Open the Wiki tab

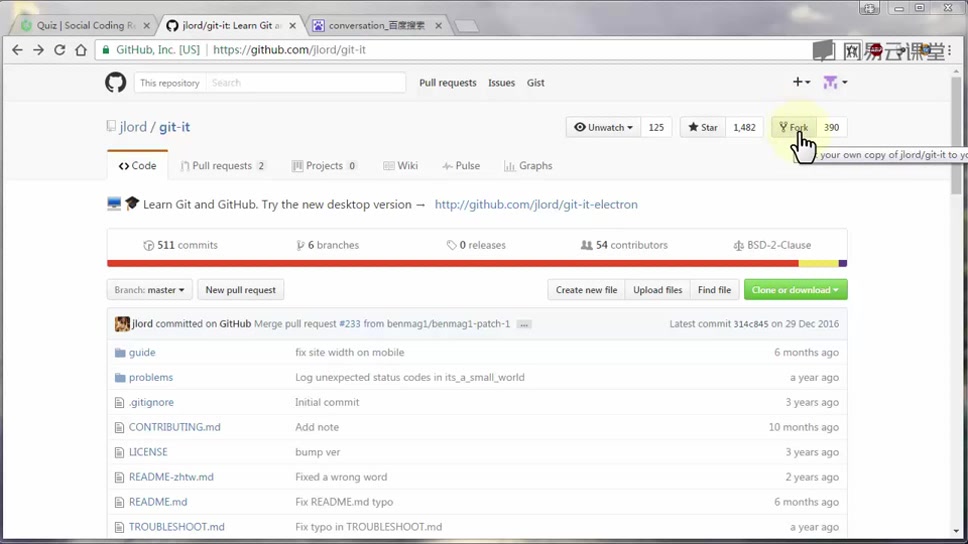pyautogui.click(x=401, y=165)
